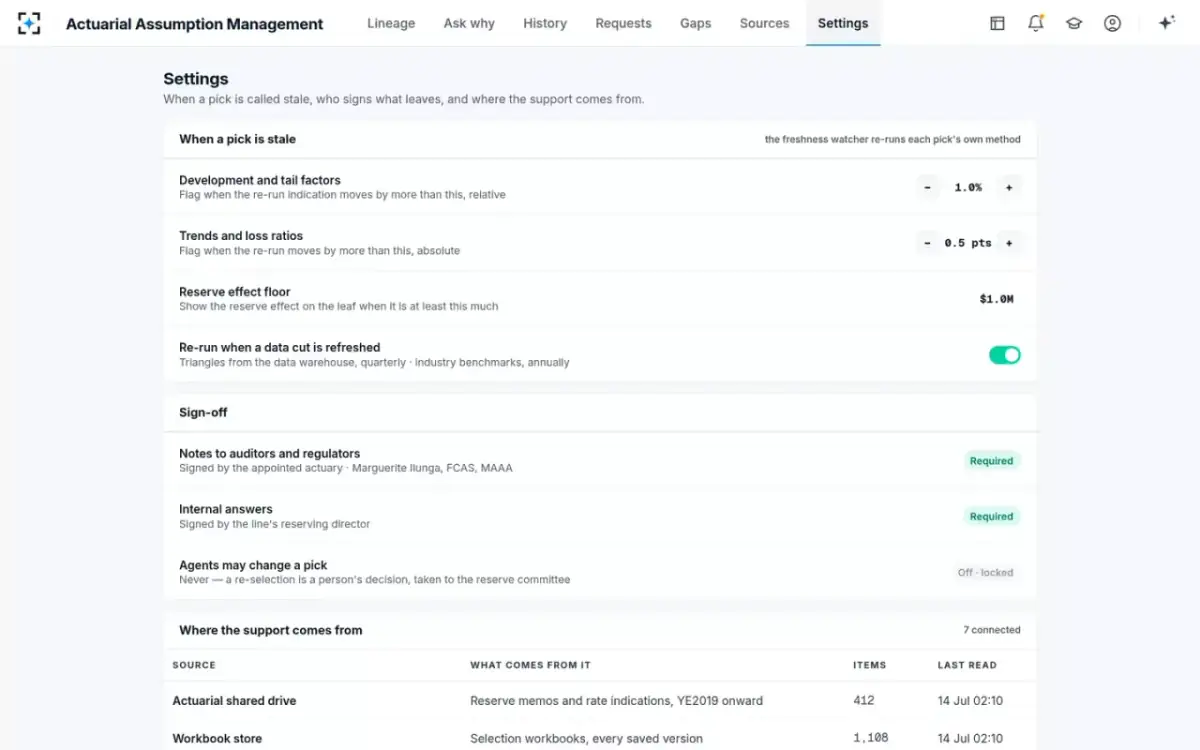Decrease trends and loss ratios threshold
Screen dimensions: 1200x750
click(x=928, y=243)
